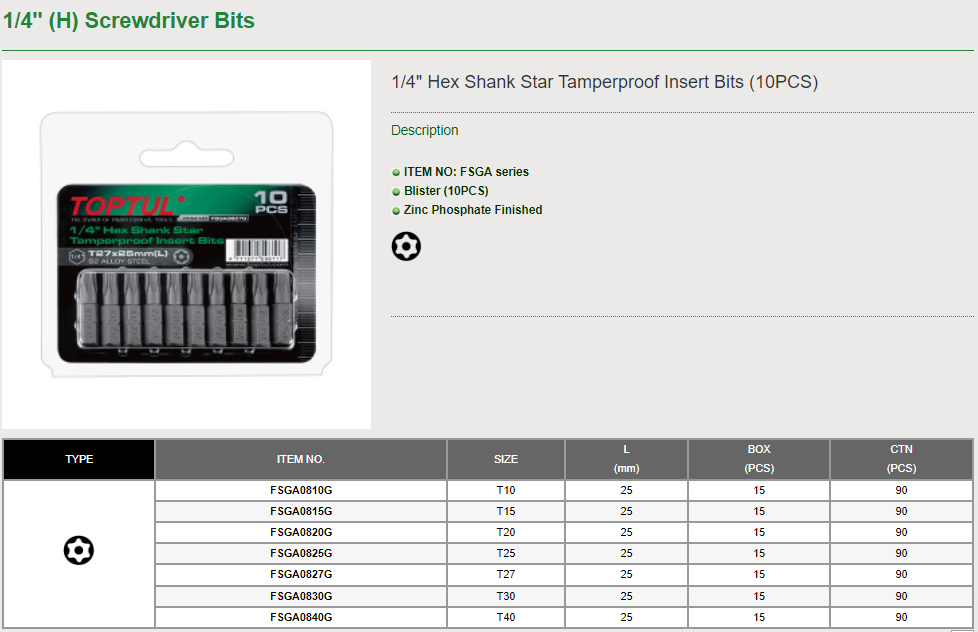Click the 'Blister (10PCS)' line
This screenshot has width=978, height=632.
point(446,191)
